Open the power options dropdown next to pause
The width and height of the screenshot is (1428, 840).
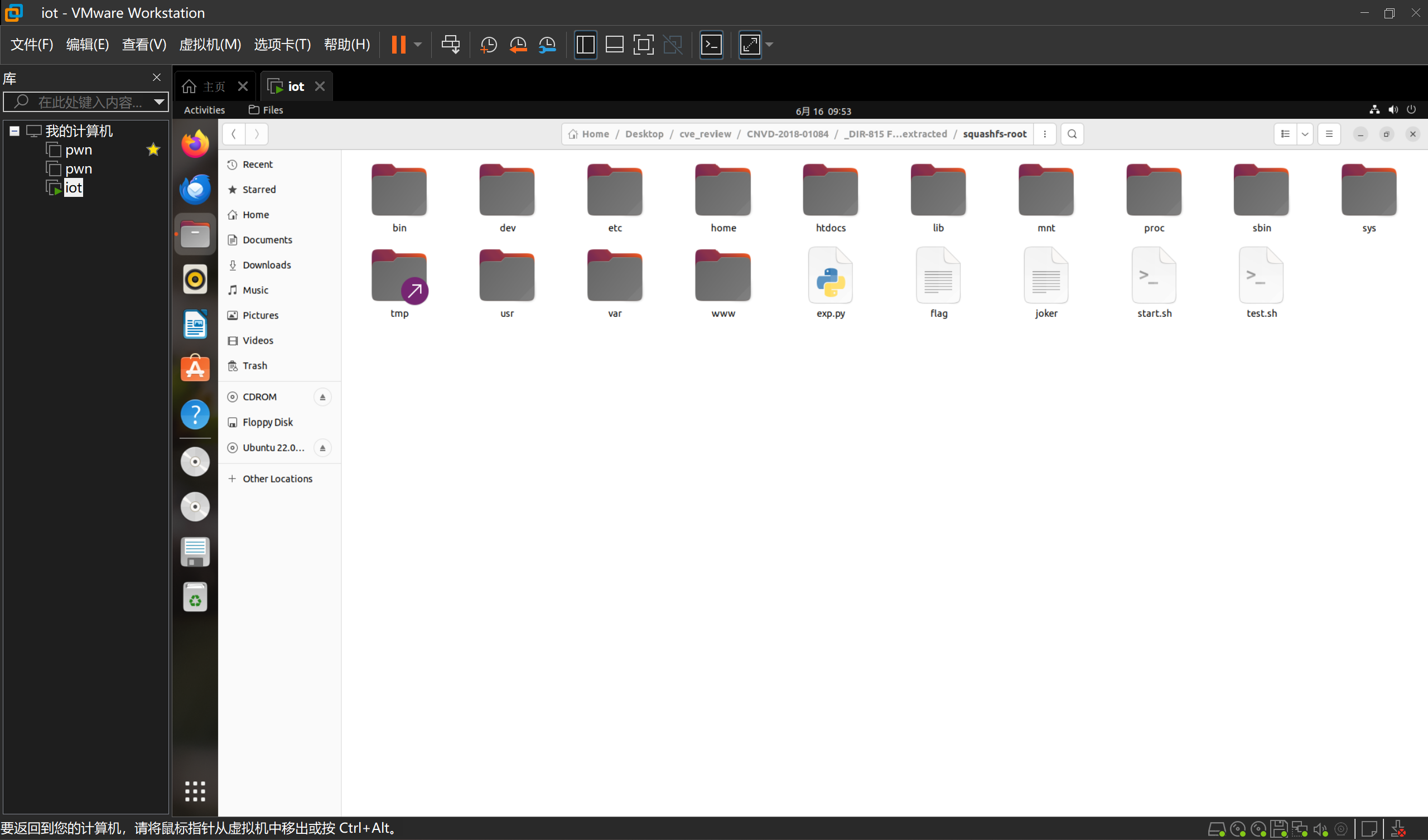pos(418,44)
